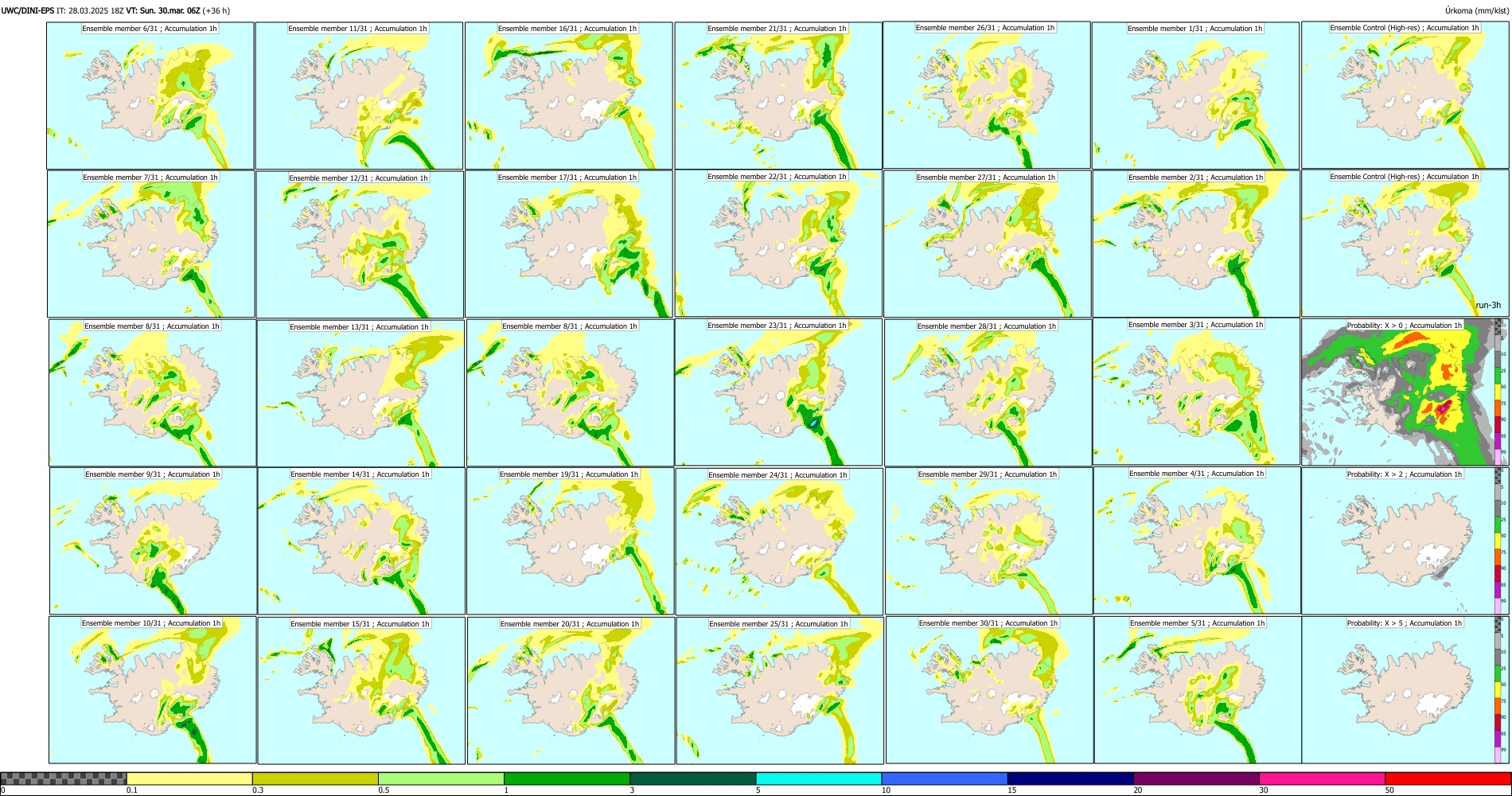Open the Probability X > 5 map panel
The width and height of the screenshot is (1512, 796).
pos(1405,690)
